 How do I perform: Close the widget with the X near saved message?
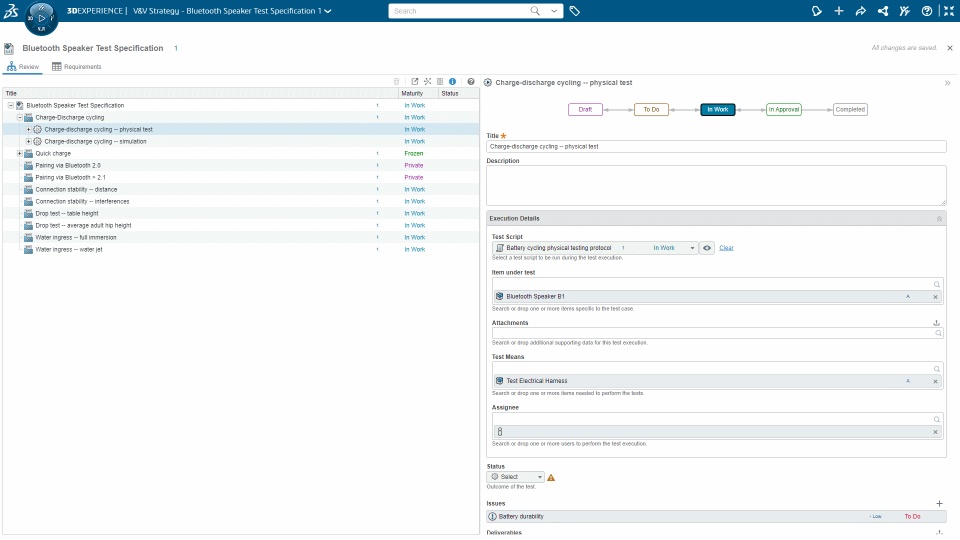[x=950, y=48]
